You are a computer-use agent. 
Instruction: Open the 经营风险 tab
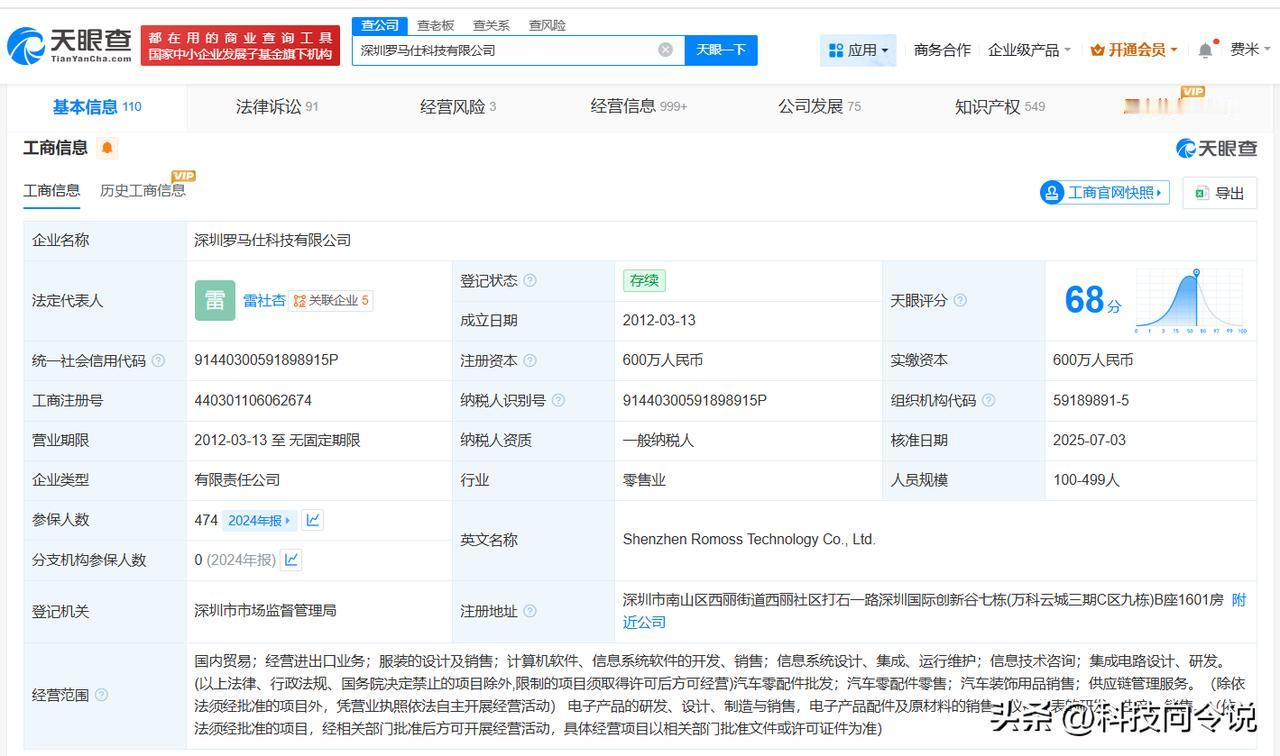click(458, 107)
